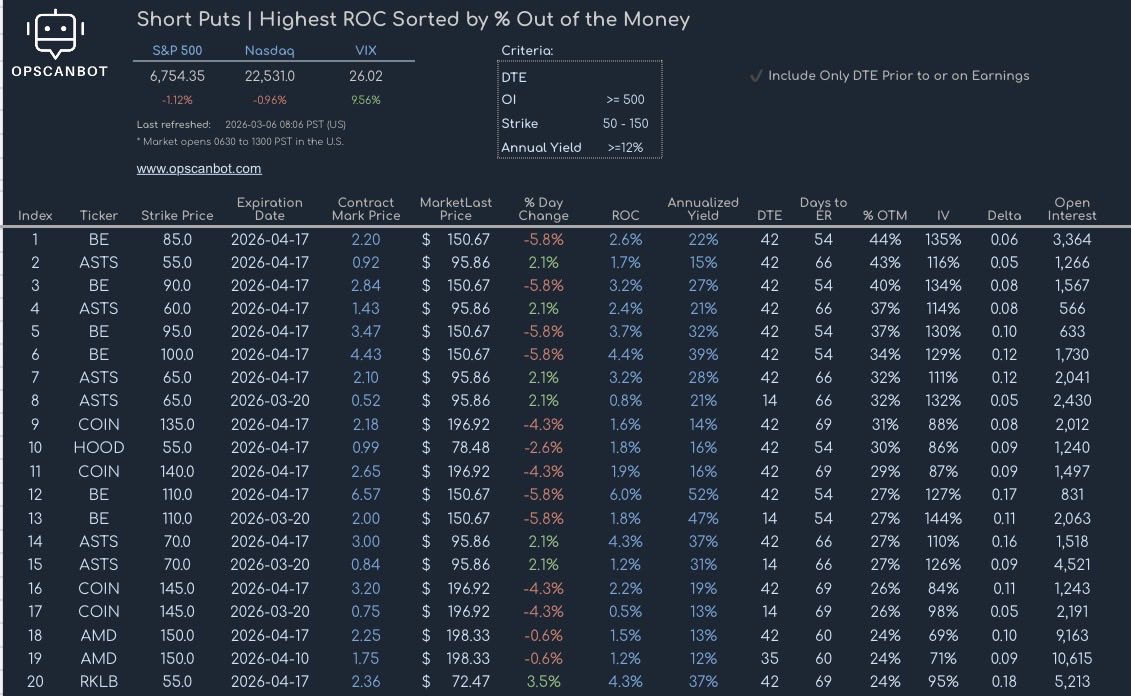The width and height of the screenshot is (1131, 696).
Task: Click contract mark price 3.20 in row 16
Action: pos(366,589)
